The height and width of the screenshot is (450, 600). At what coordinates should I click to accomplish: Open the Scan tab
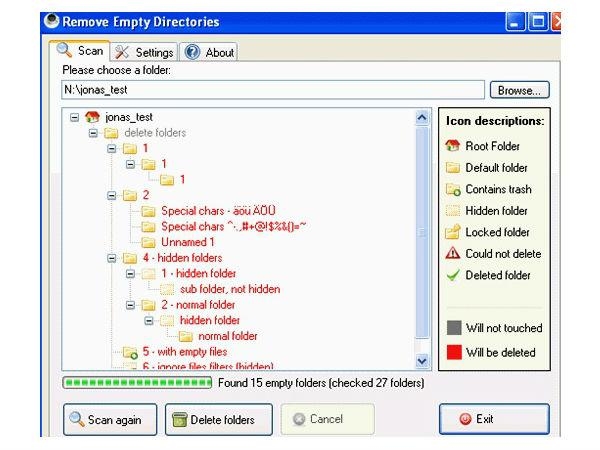click(x=80, y=51)
